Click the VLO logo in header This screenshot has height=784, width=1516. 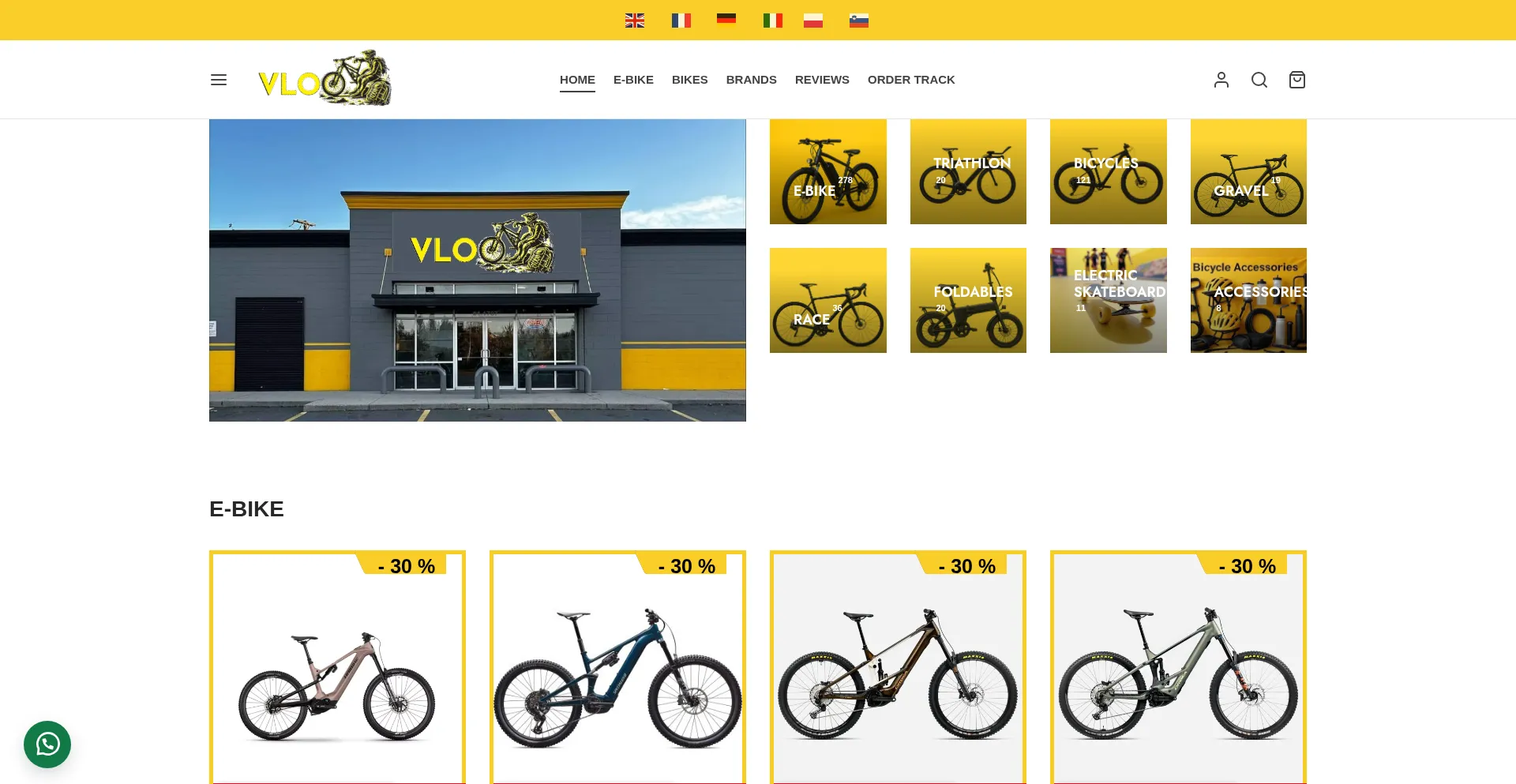325,79
